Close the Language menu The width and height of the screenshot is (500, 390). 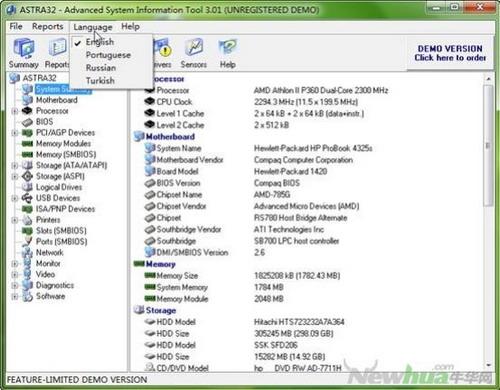click(93, 27)
